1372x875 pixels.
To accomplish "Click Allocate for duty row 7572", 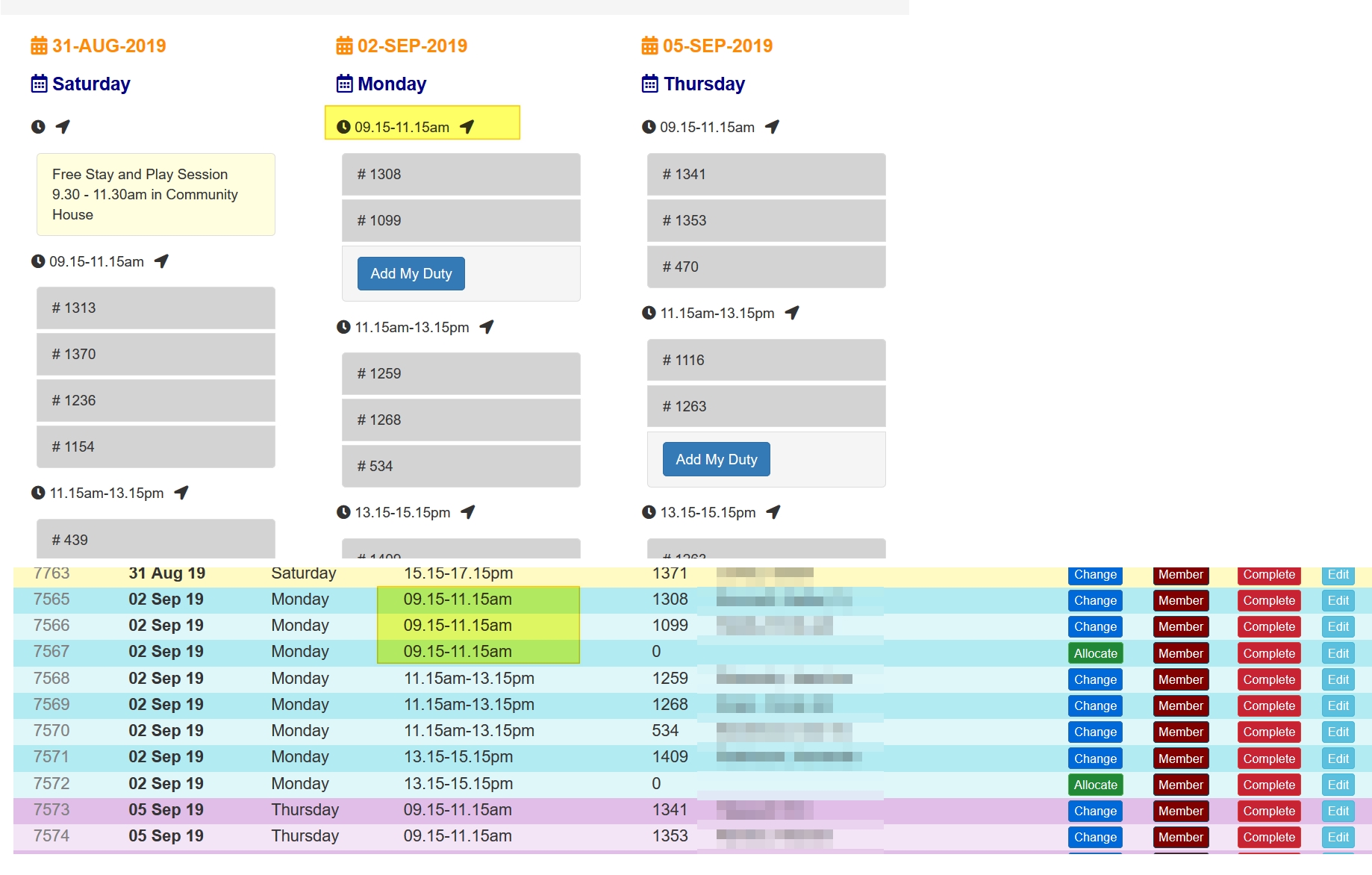I will coord(1095,785).
